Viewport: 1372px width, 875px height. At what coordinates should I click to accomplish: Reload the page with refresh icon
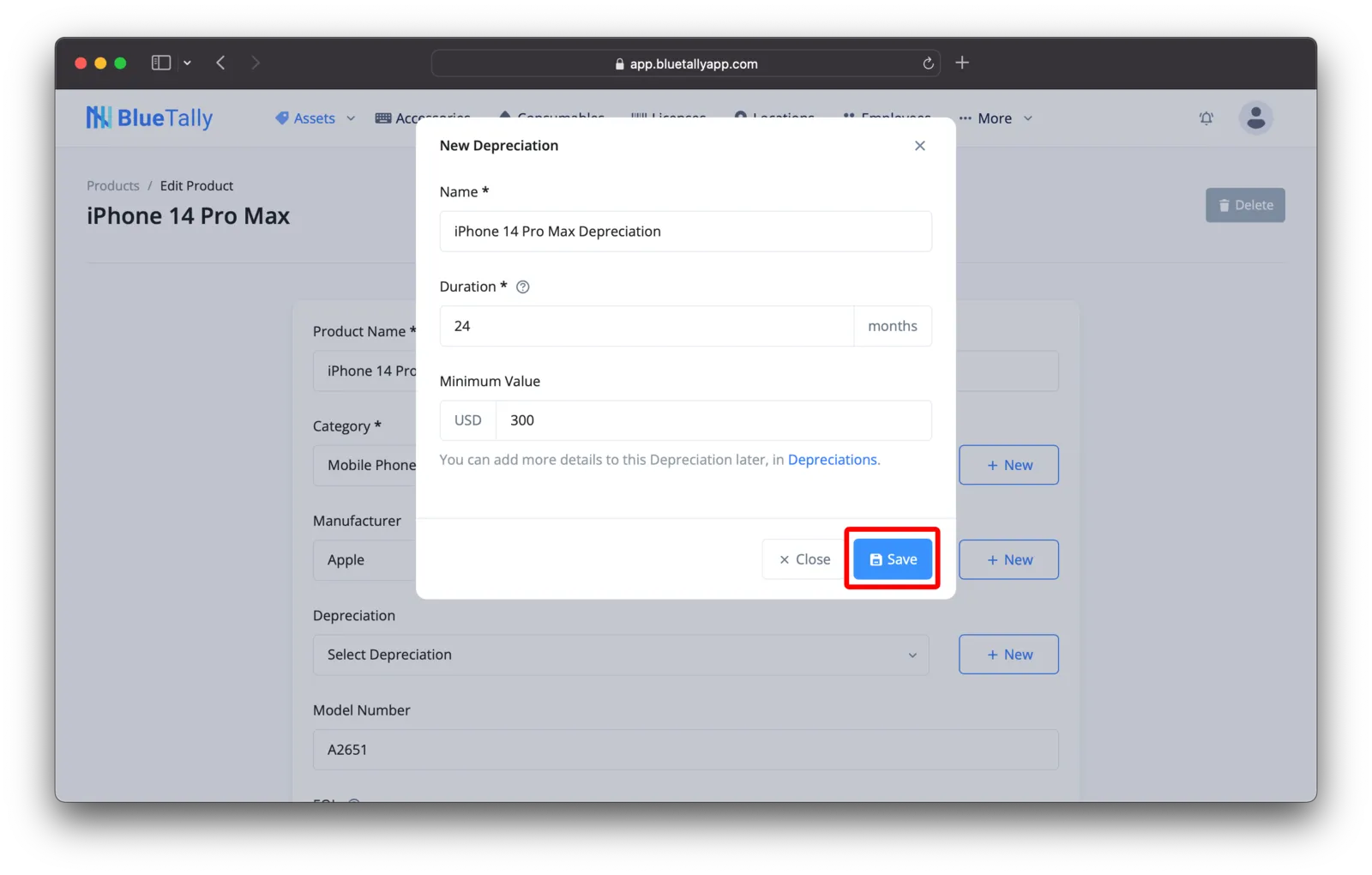point(928,63)
